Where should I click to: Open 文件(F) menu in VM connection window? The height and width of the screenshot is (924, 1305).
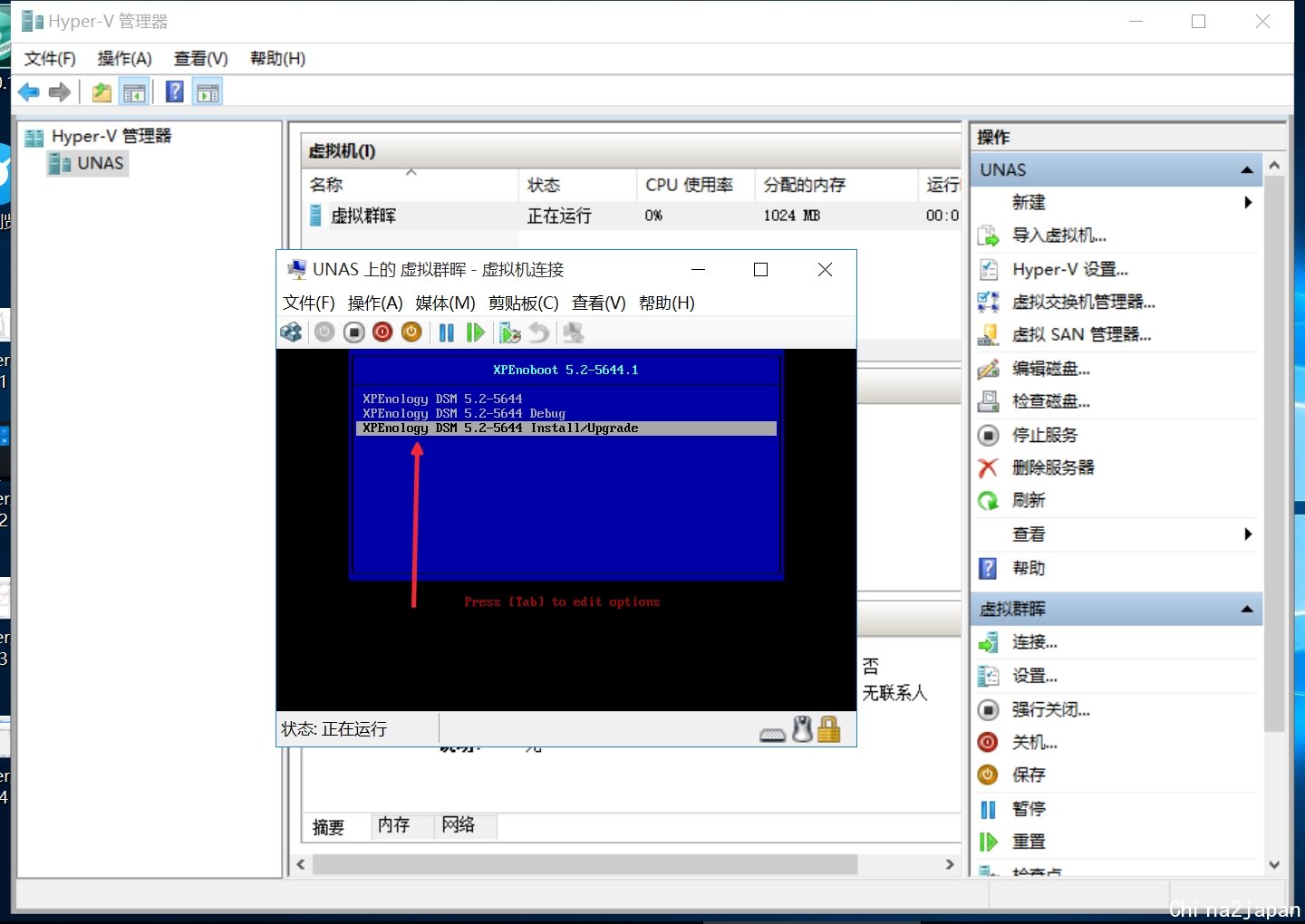tap(308, 303)
